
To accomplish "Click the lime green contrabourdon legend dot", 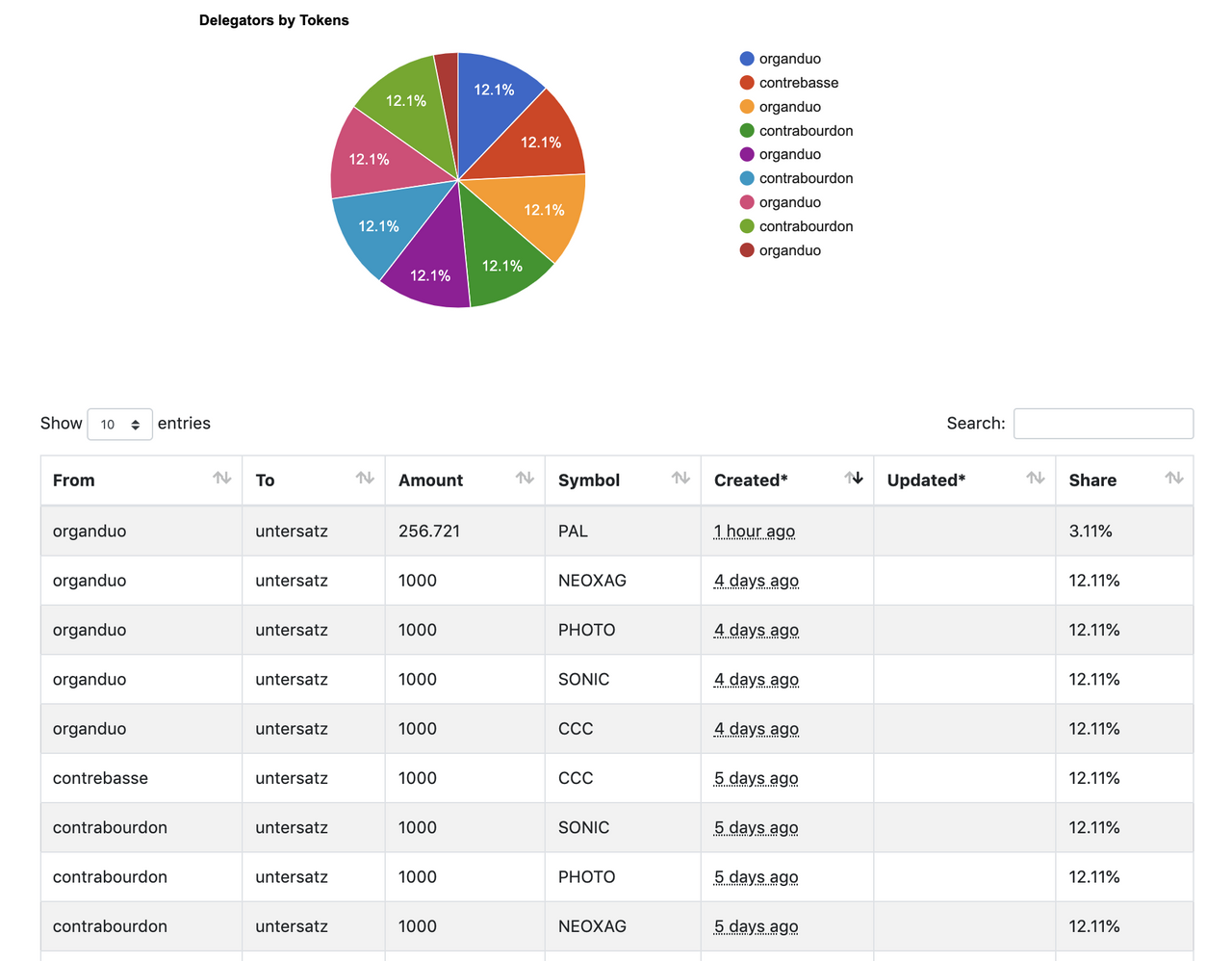I will point(747,226).
